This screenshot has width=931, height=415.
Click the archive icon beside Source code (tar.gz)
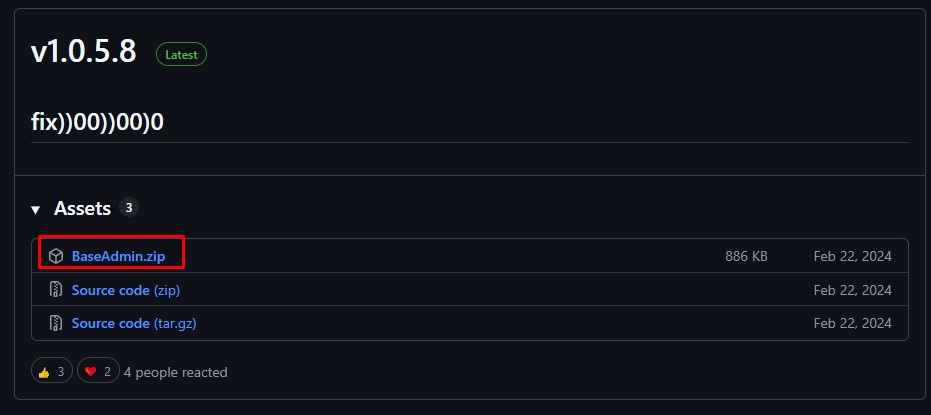pyautogui.click(x=56, y=323)
